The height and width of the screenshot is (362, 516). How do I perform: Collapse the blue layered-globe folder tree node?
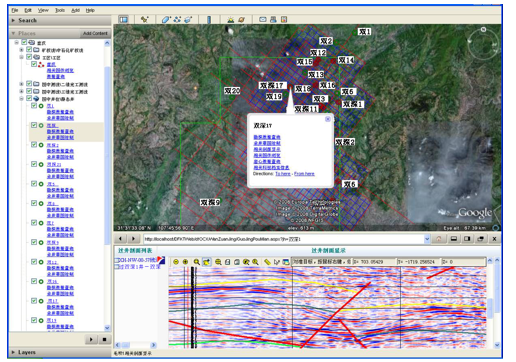coord(22,99)
